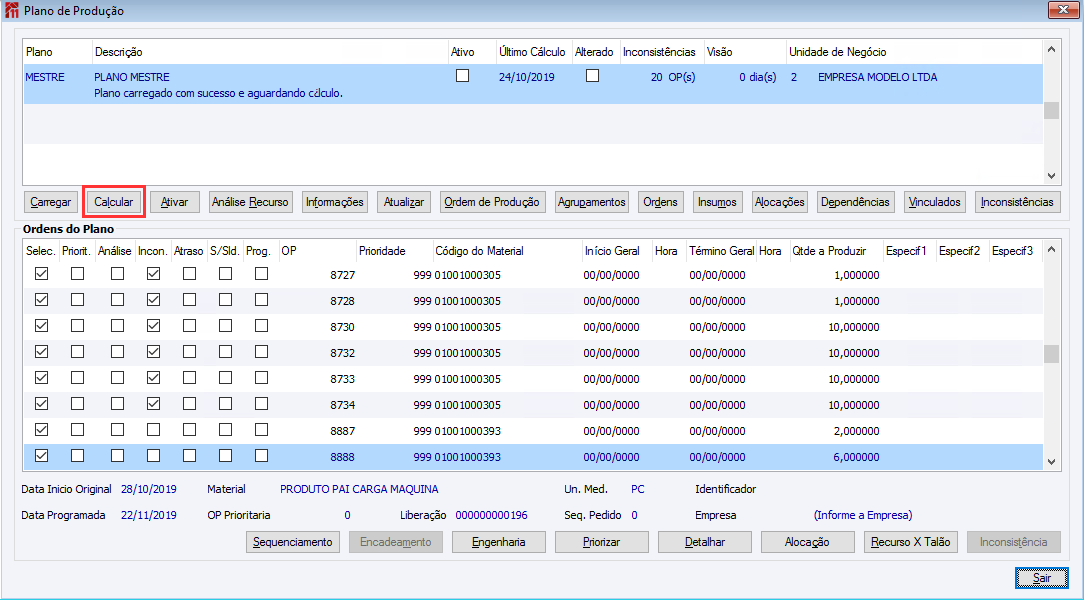The height and width of the screenshot is (600, 1084).
Task: Click the Priorizar button
Action: pos(601,542)
